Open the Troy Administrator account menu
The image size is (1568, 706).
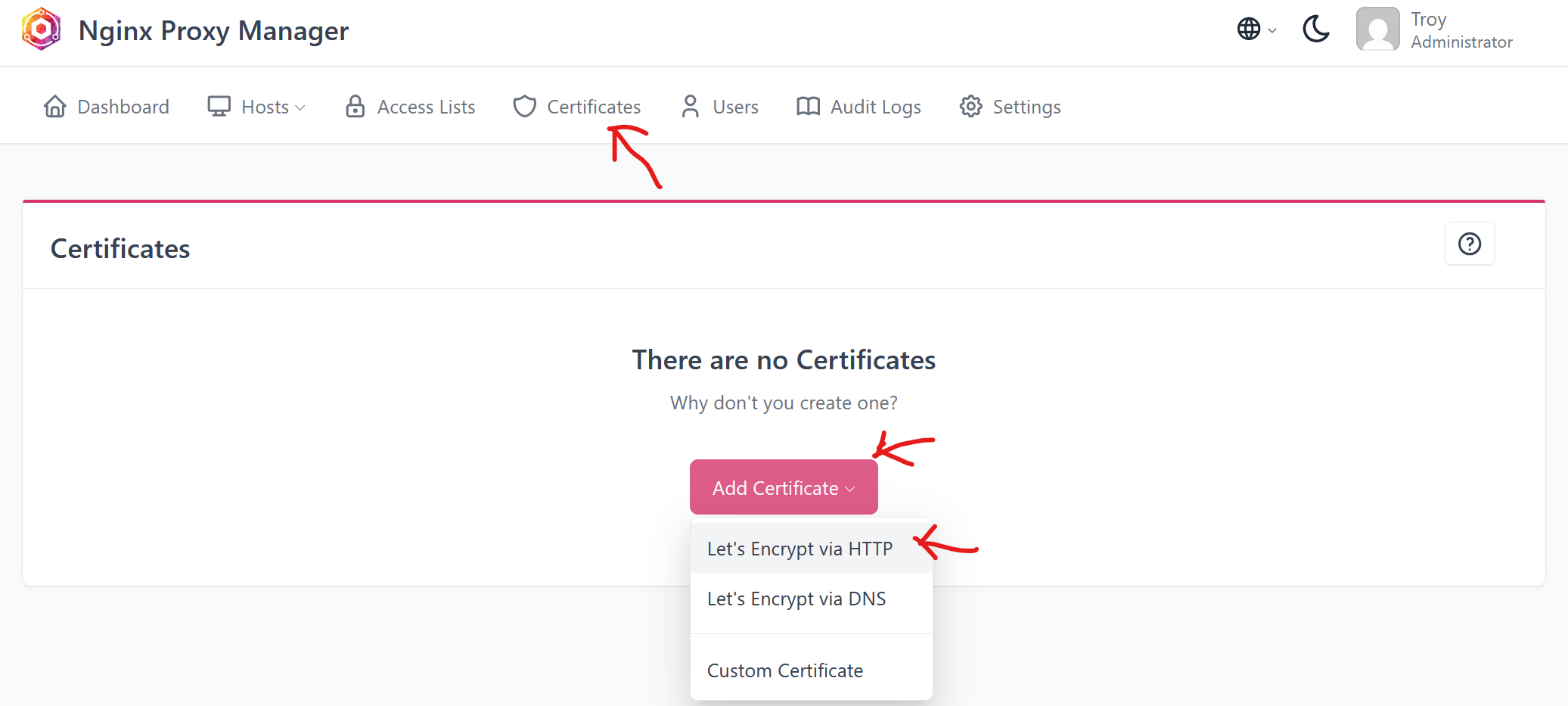point(1435,30)
